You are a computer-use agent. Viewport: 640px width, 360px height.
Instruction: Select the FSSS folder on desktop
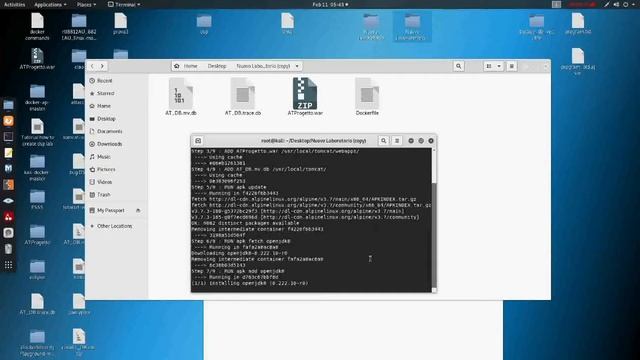pyautogui.click(x=37, y=200)
